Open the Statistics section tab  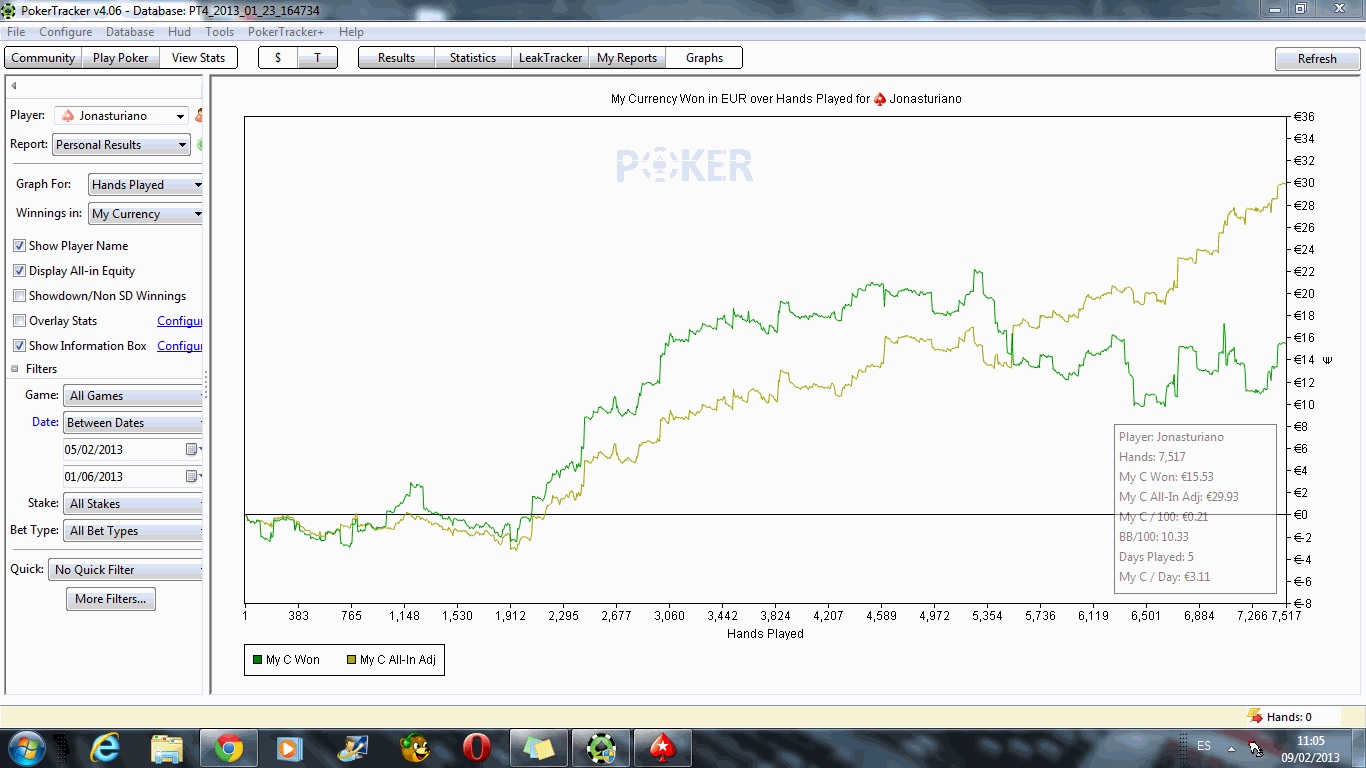tap(473, 58)
